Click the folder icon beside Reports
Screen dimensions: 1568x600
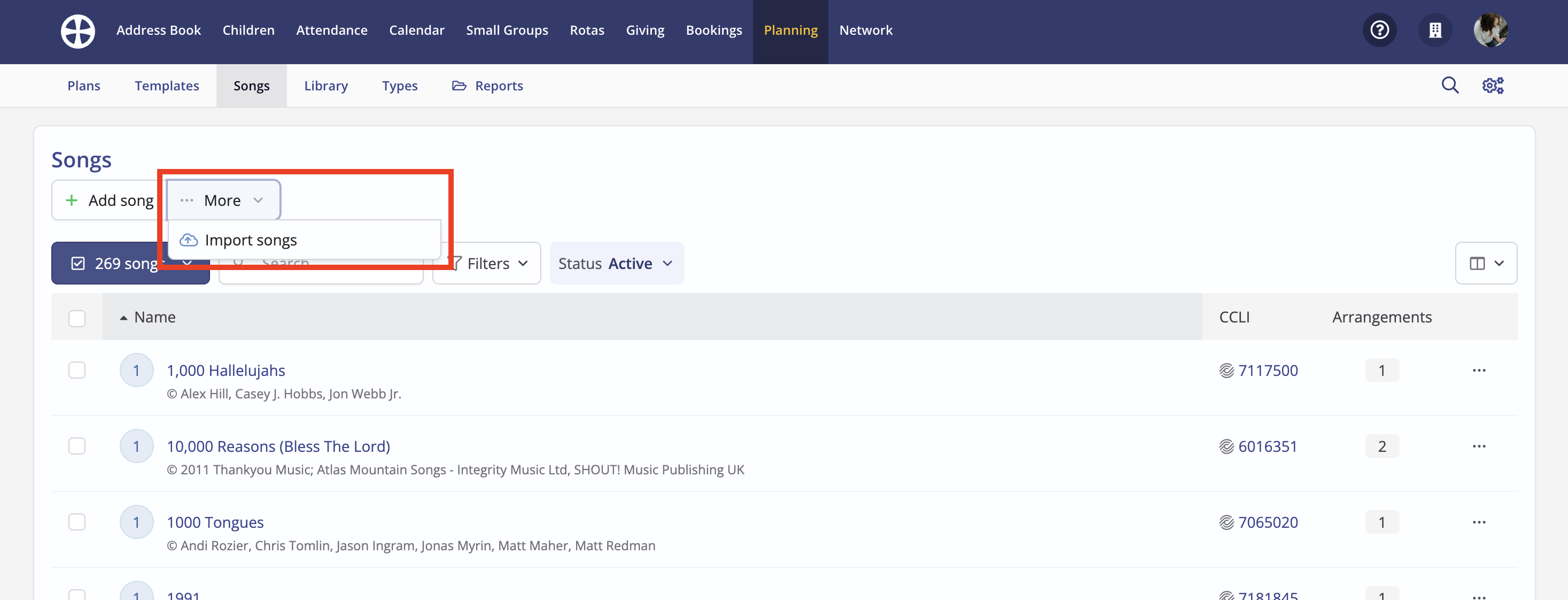[459, 86]
